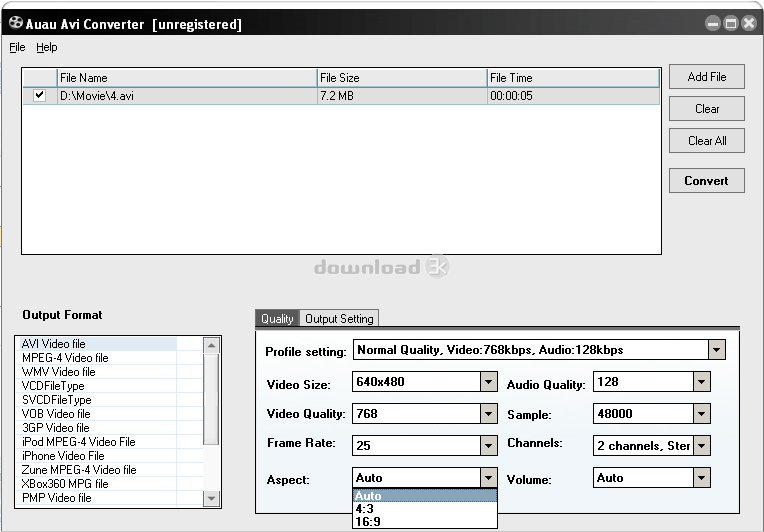The width and height of the screenshot is (764, 532).
Task: Click output format list scroll down arrow
Action: 211,498
